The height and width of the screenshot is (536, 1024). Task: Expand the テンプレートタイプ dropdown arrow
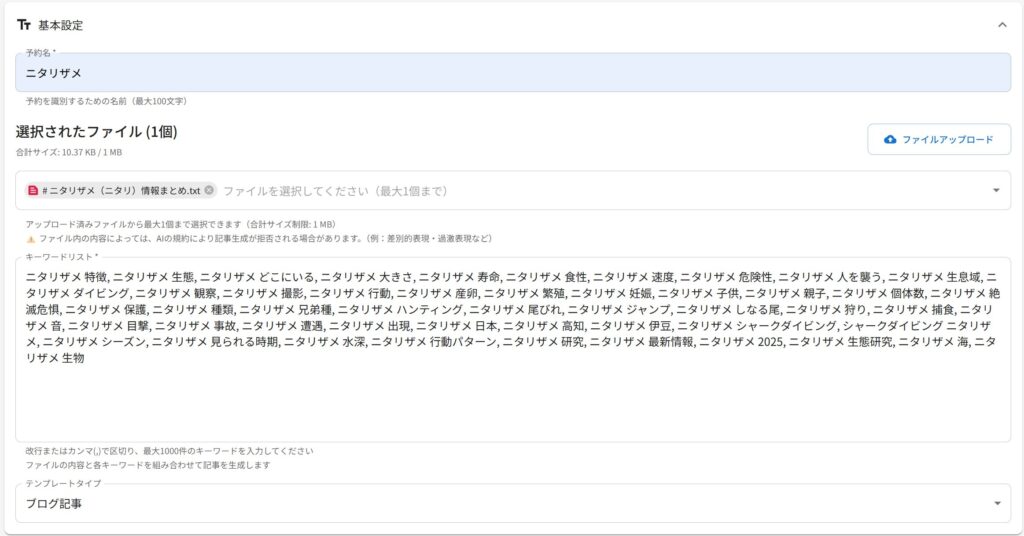point(996,503)
